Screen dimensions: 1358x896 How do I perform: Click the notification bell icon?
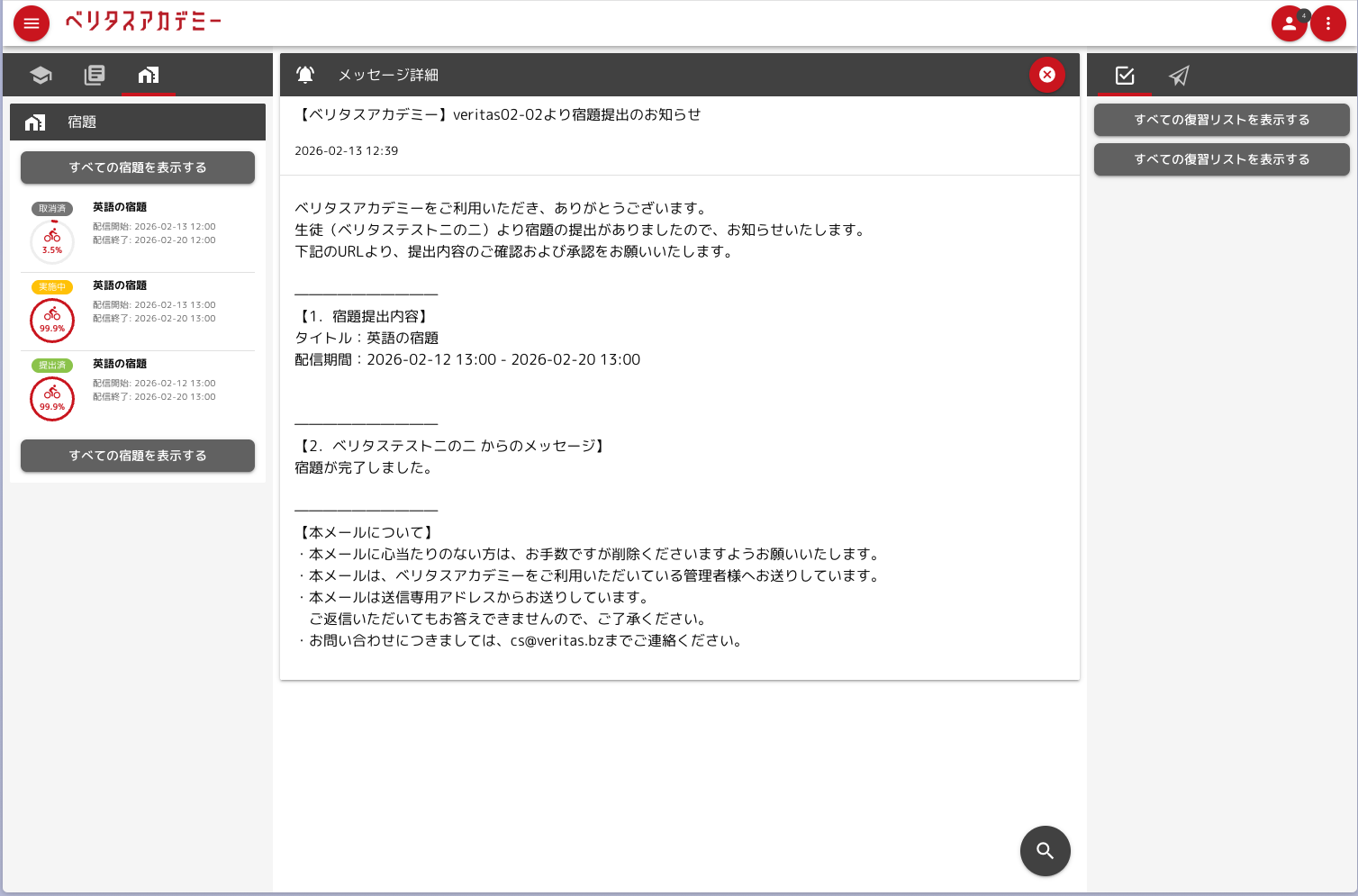[x=305, y=75]
